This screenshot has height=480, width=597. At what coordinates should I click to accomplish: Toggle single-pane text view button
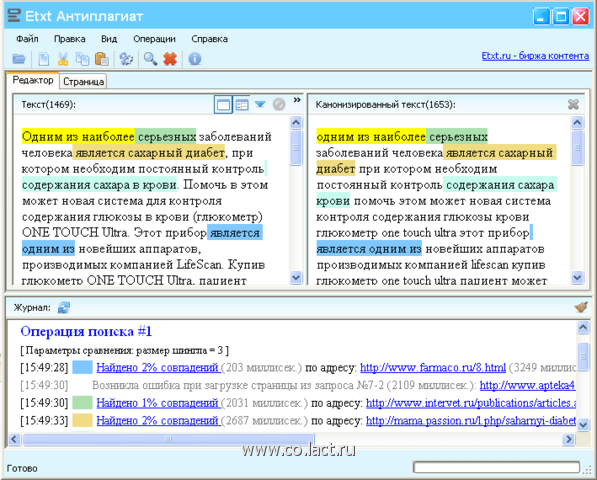click(x=223, y=104)
